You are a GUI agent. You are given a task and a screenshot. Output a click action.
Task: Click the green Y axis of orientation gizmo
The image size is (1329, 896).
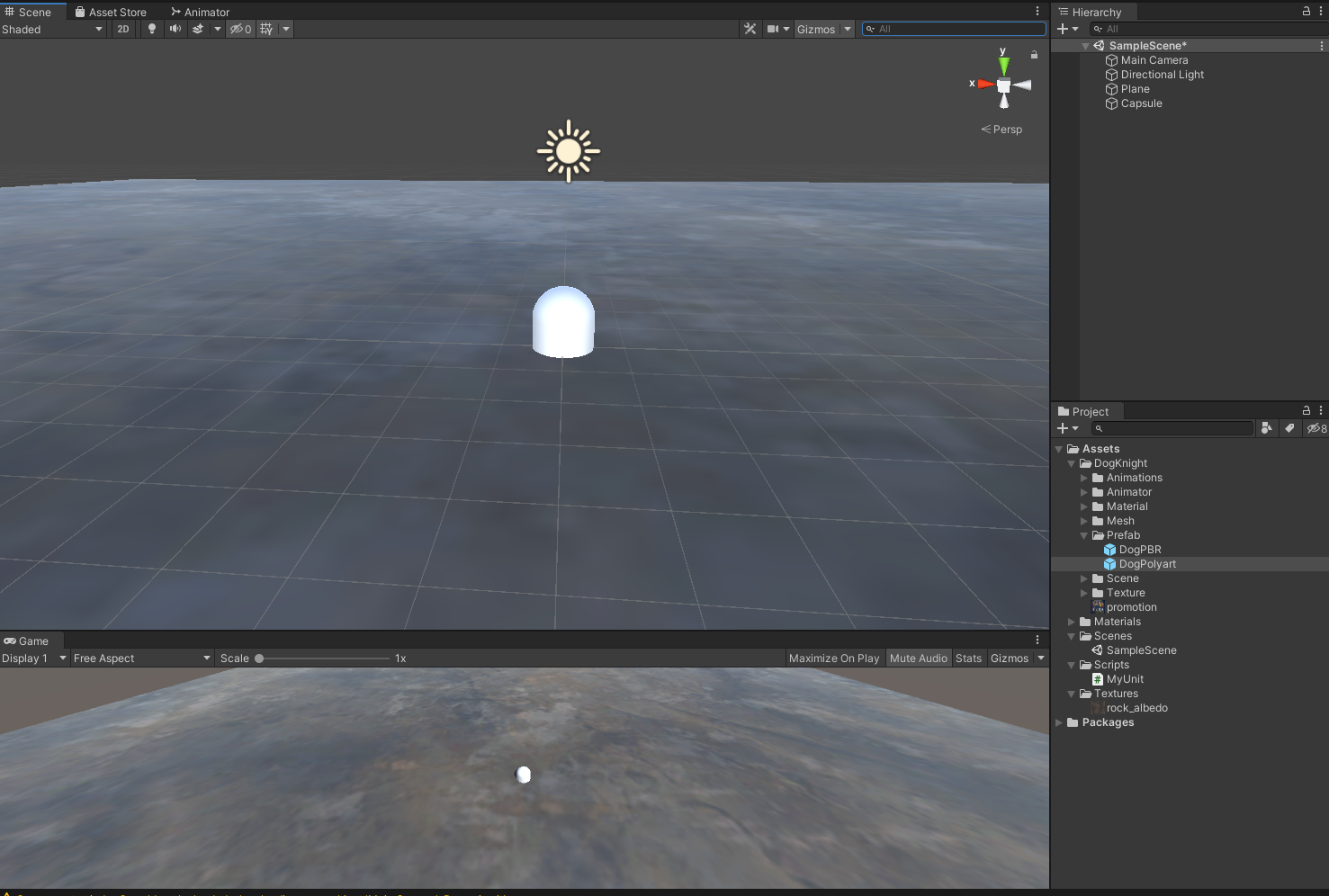[1003, 65]
